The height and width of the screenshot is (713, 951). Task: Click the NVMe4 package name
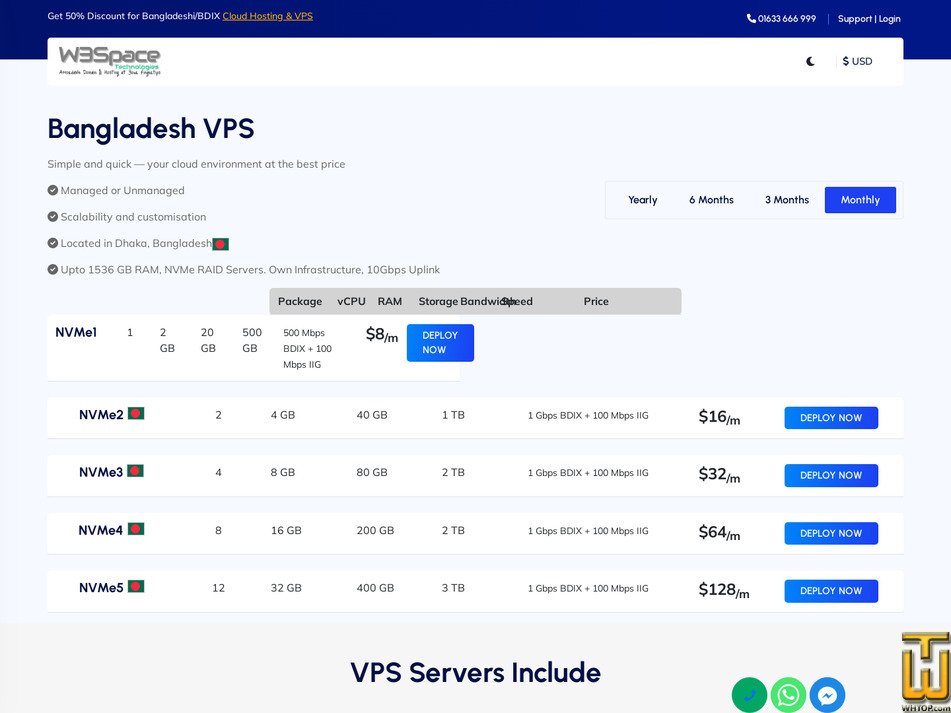click(x=101, y=531)
